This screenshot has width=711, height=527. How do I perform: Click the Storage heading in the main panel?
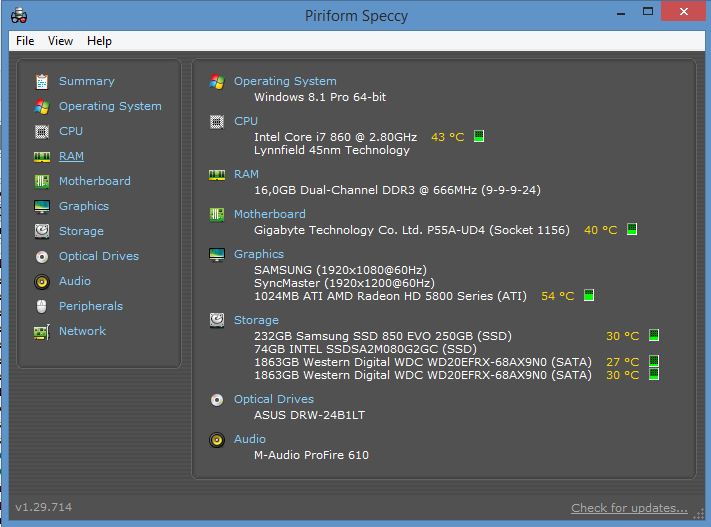(256, 320)
